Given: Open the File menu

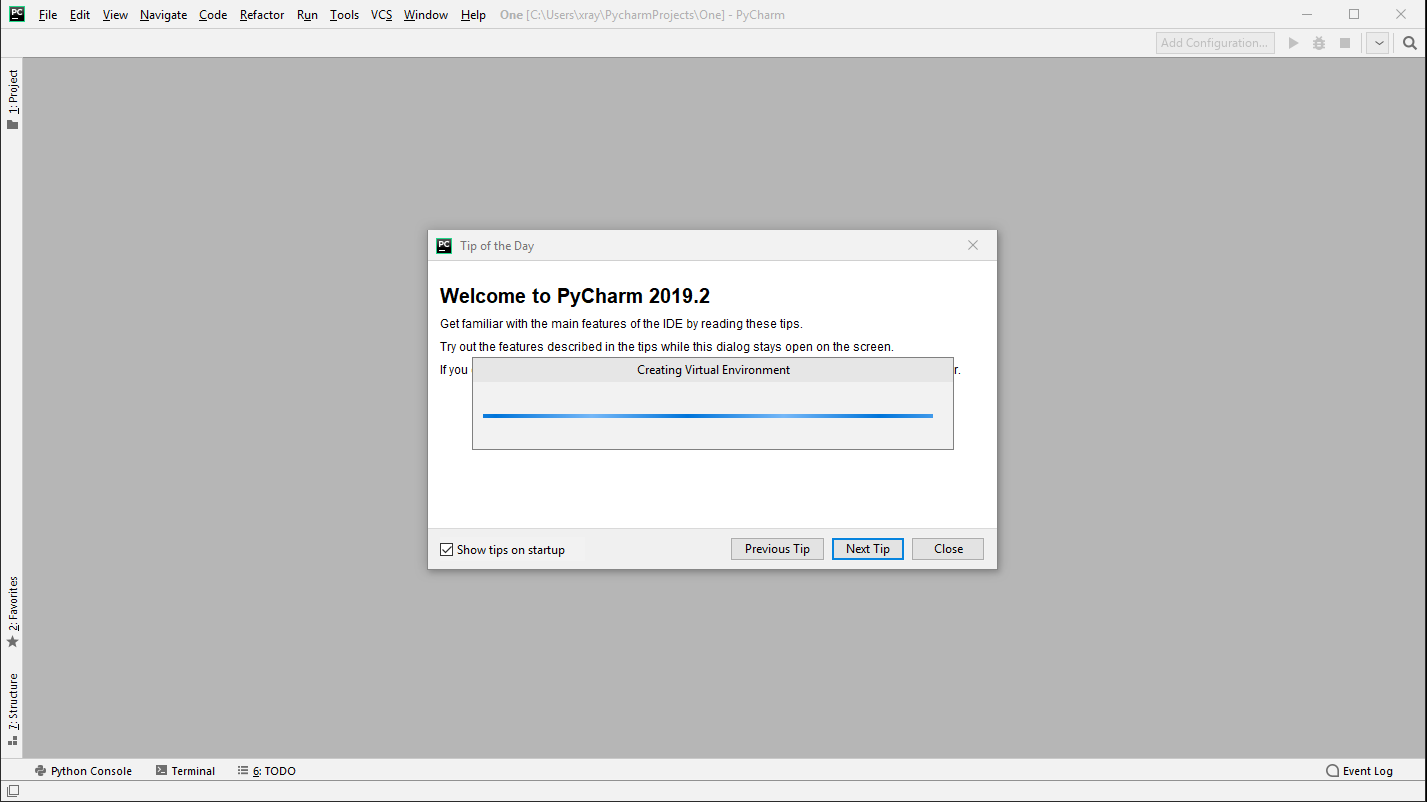Looking at the screenshot, I should click(48, 15).
